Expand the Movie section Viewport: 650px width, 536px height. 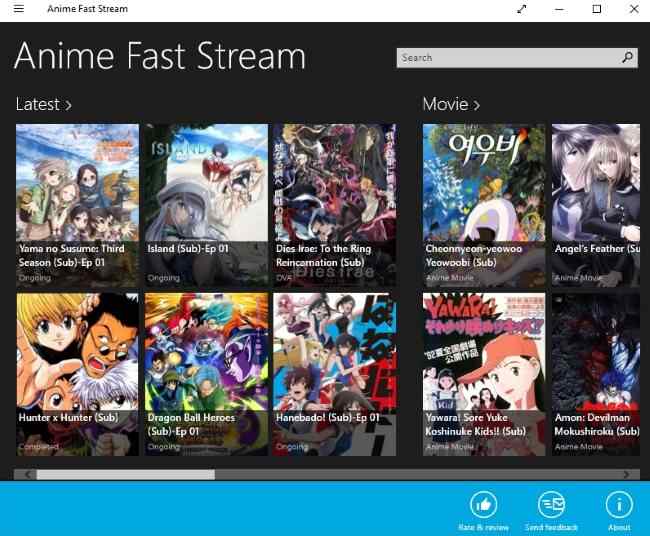(x=451, y=104)
